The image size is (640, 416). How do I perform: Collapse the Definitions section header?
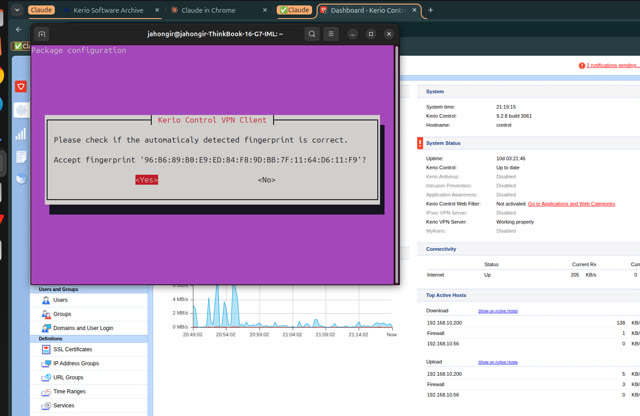tap(89, 339)
